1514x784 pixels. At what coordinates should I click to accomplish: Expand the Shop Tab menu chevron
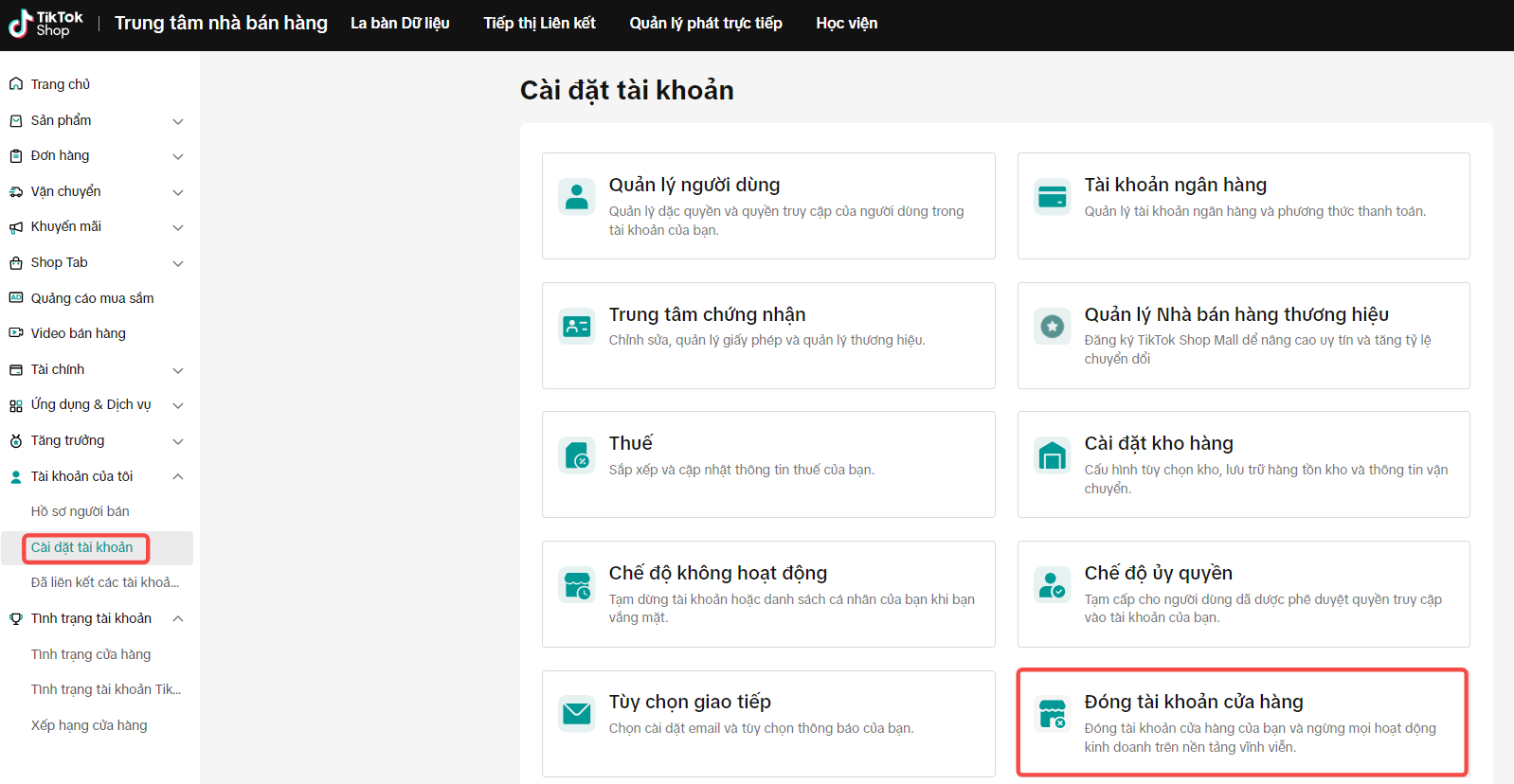[x=178, y=263]
